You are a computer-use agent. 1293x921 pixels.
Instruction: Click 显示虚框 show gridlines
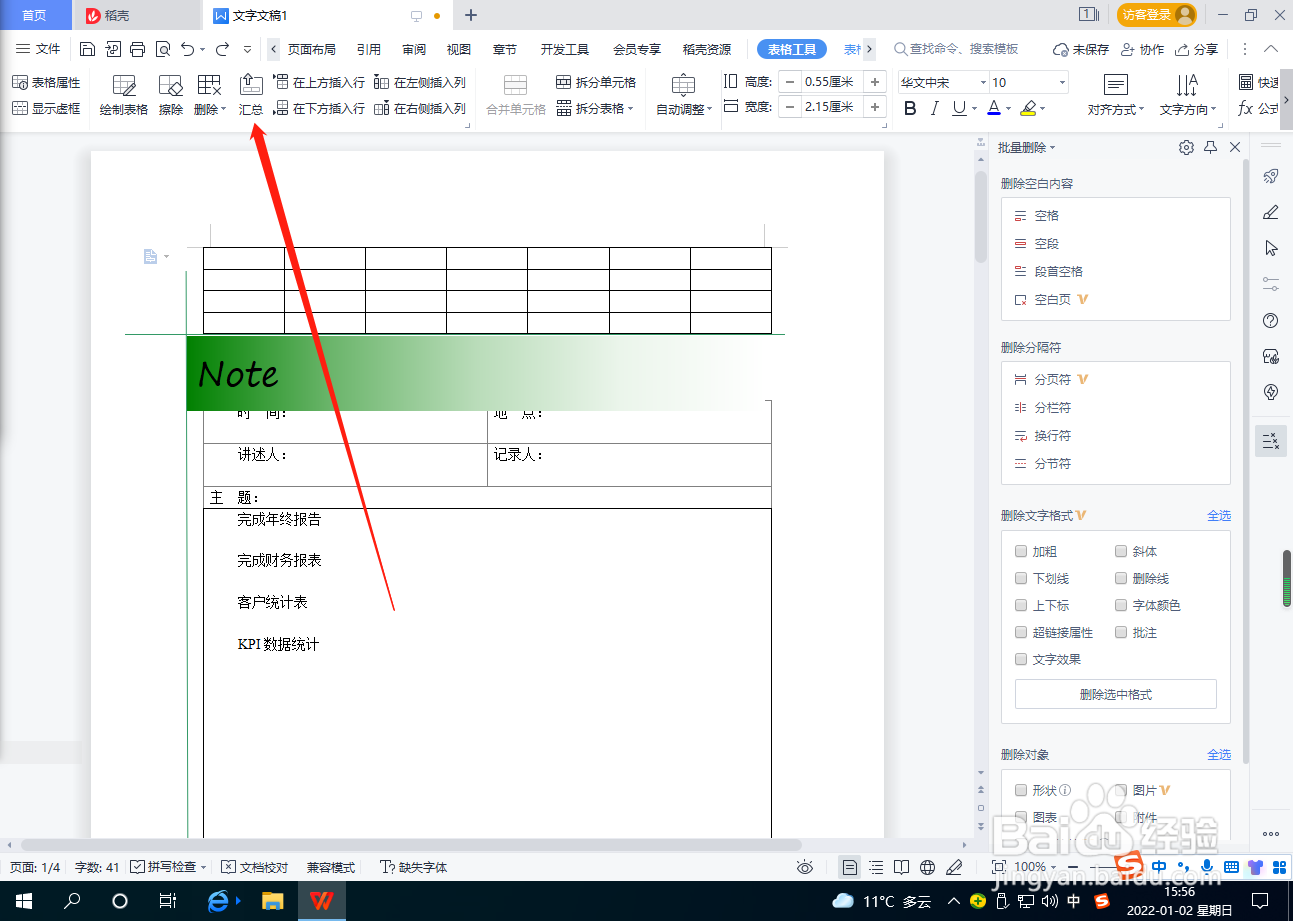coord(46,108)
